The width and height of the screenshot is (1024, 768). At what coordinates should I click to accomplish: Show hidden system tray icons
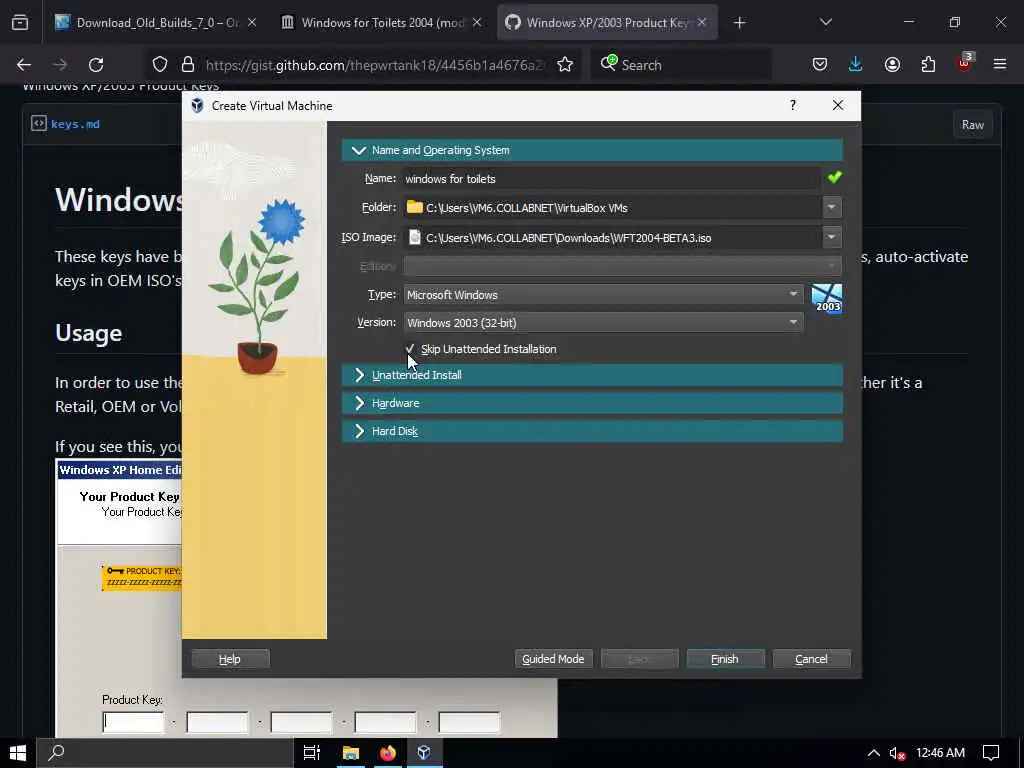click(873, 753)
